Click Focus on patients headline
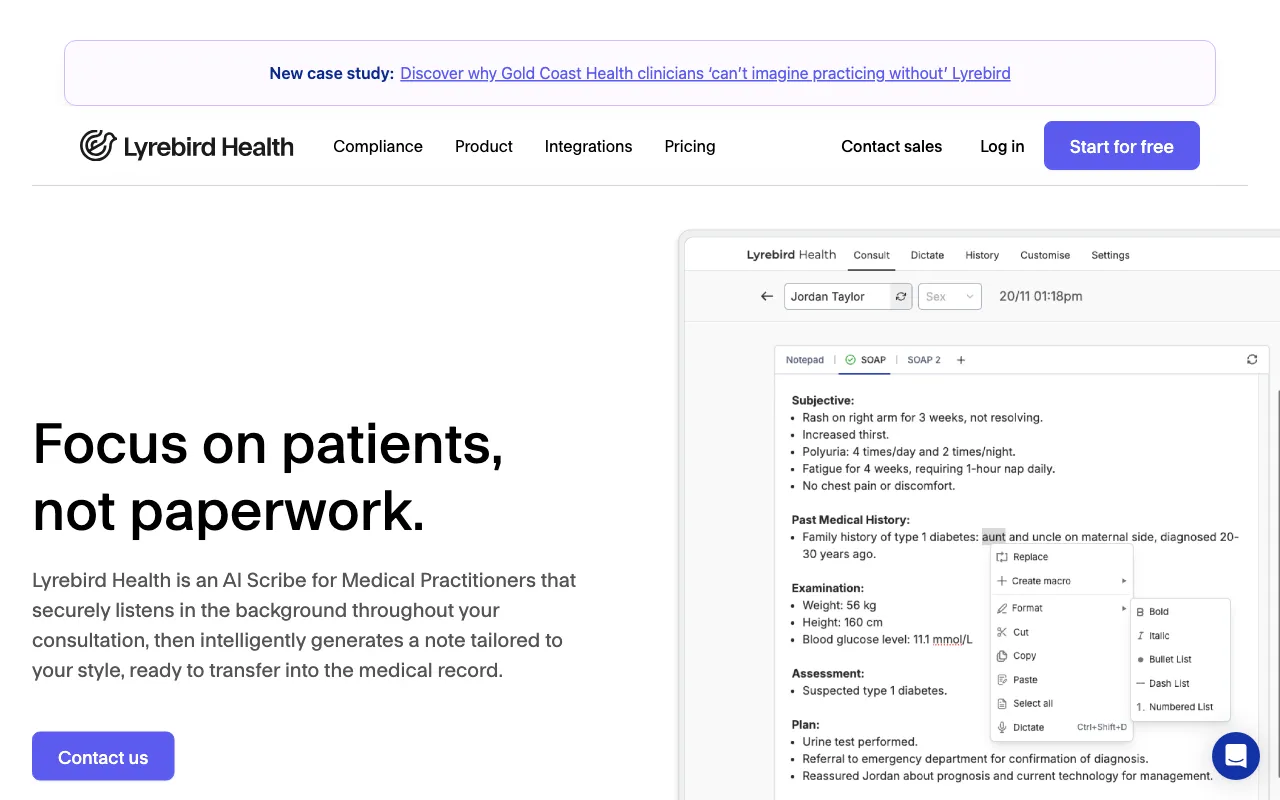The image size is (1280, 800). [x=268, y=477]
